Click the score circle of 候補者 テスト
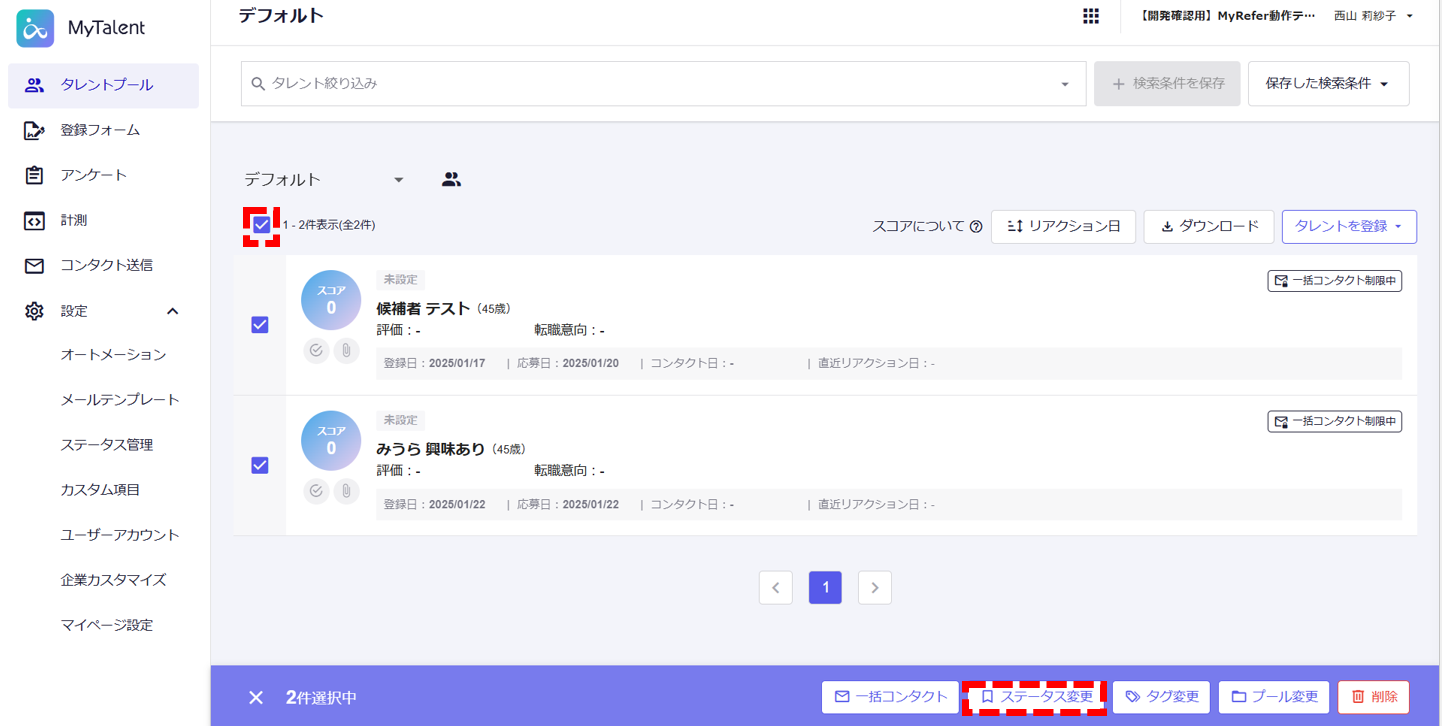This screenshot has width=1442, height=726. [x=331, y=300]
